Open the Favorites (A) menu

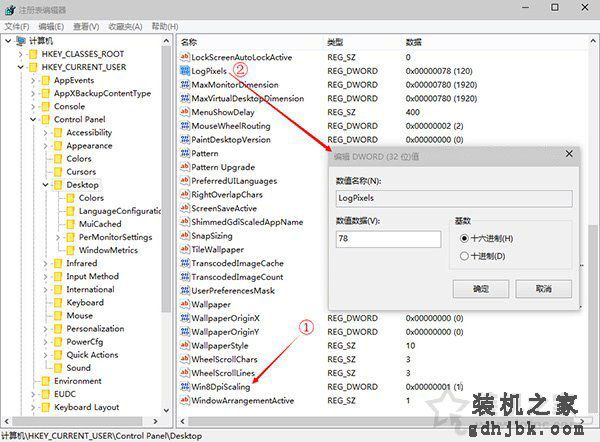tap(125, 26)
